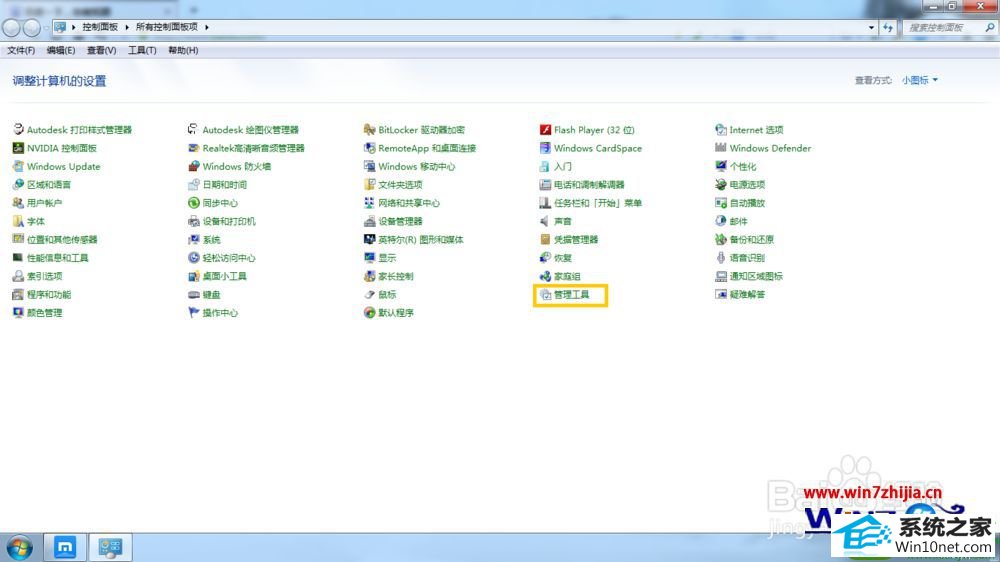Open the RemoteApp 和桌面连接 link

(427, 148)
